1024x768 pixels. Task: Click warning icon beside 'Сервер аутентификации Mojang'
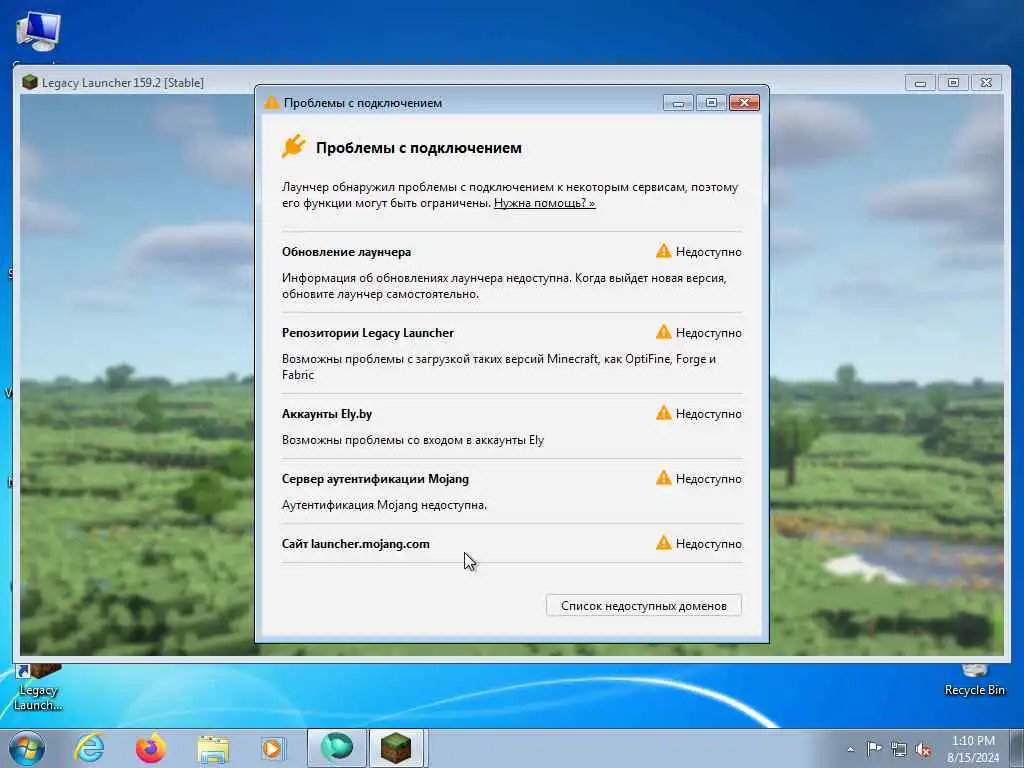tap(663, 479)
